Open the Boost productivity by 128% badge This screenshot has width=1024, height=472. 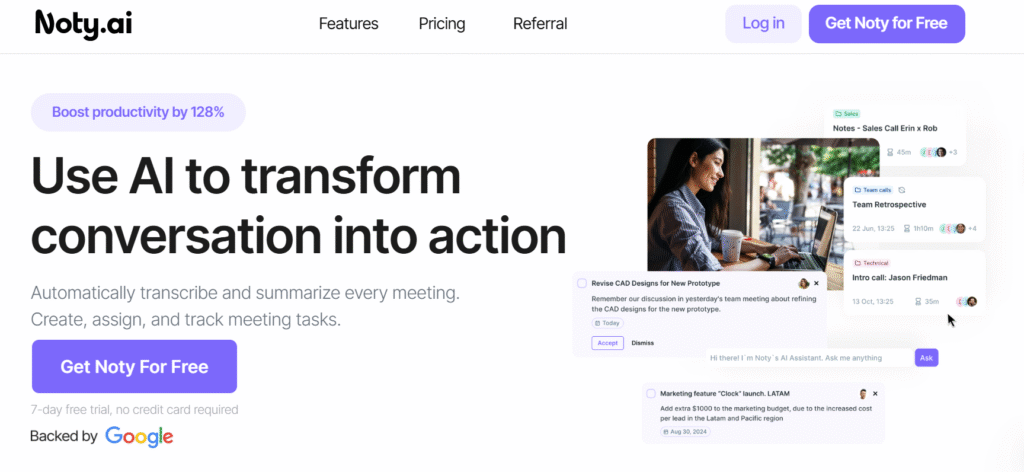click(x=138, y=112)
